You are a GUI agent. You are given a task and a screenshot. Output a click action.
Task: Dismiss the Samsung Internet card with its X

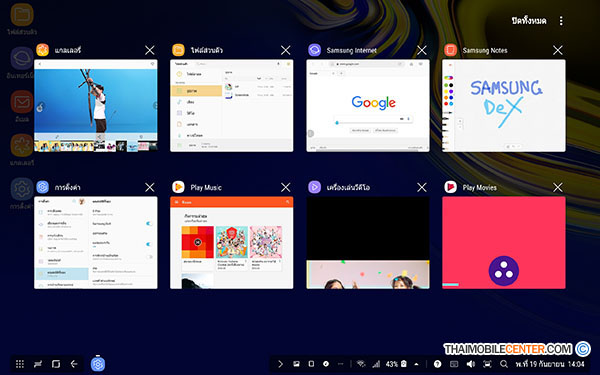pos(422,50)
